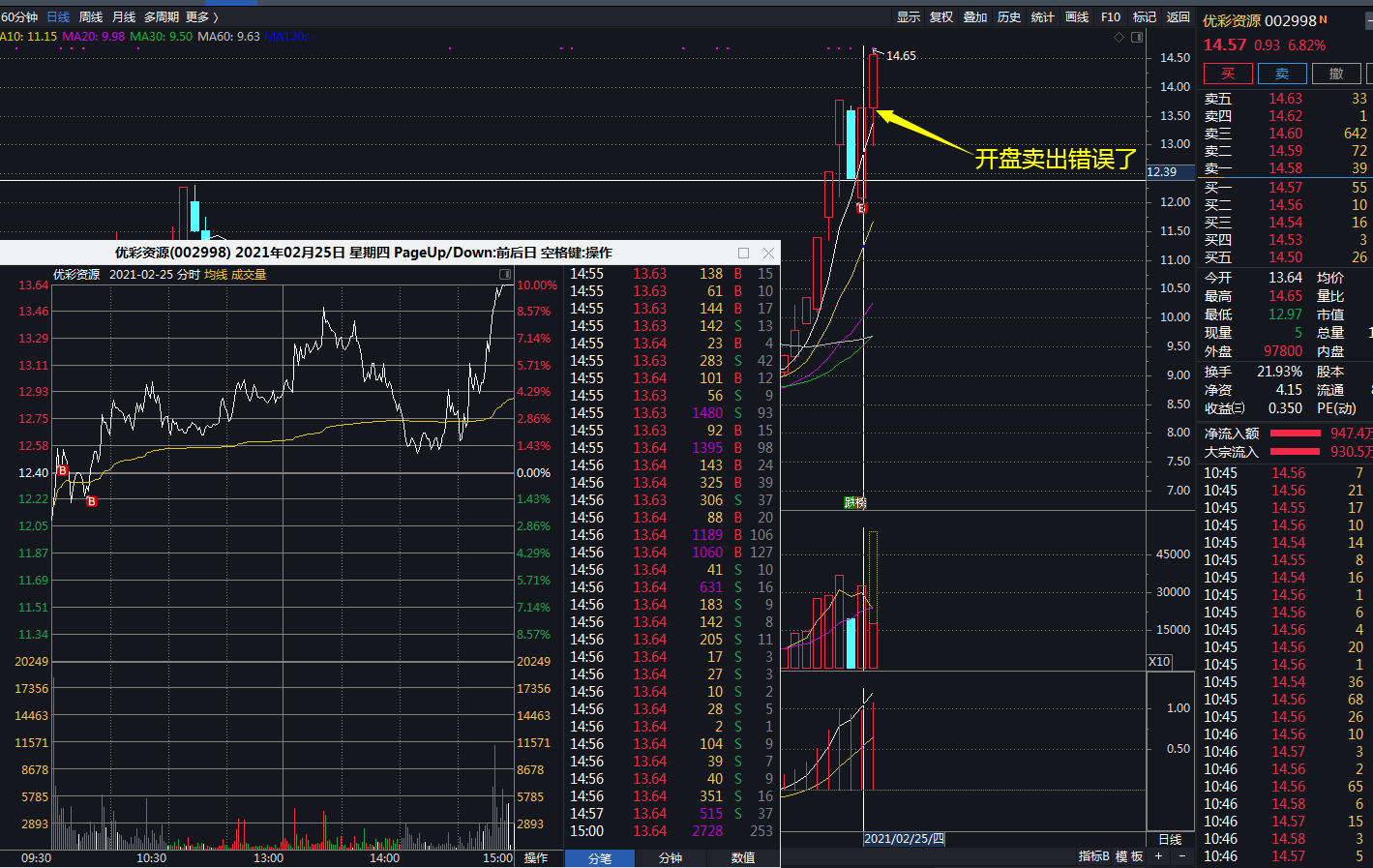Click the 卖五 14.63 order row
Screen dimensions: 1373x868
point(1285,99)
